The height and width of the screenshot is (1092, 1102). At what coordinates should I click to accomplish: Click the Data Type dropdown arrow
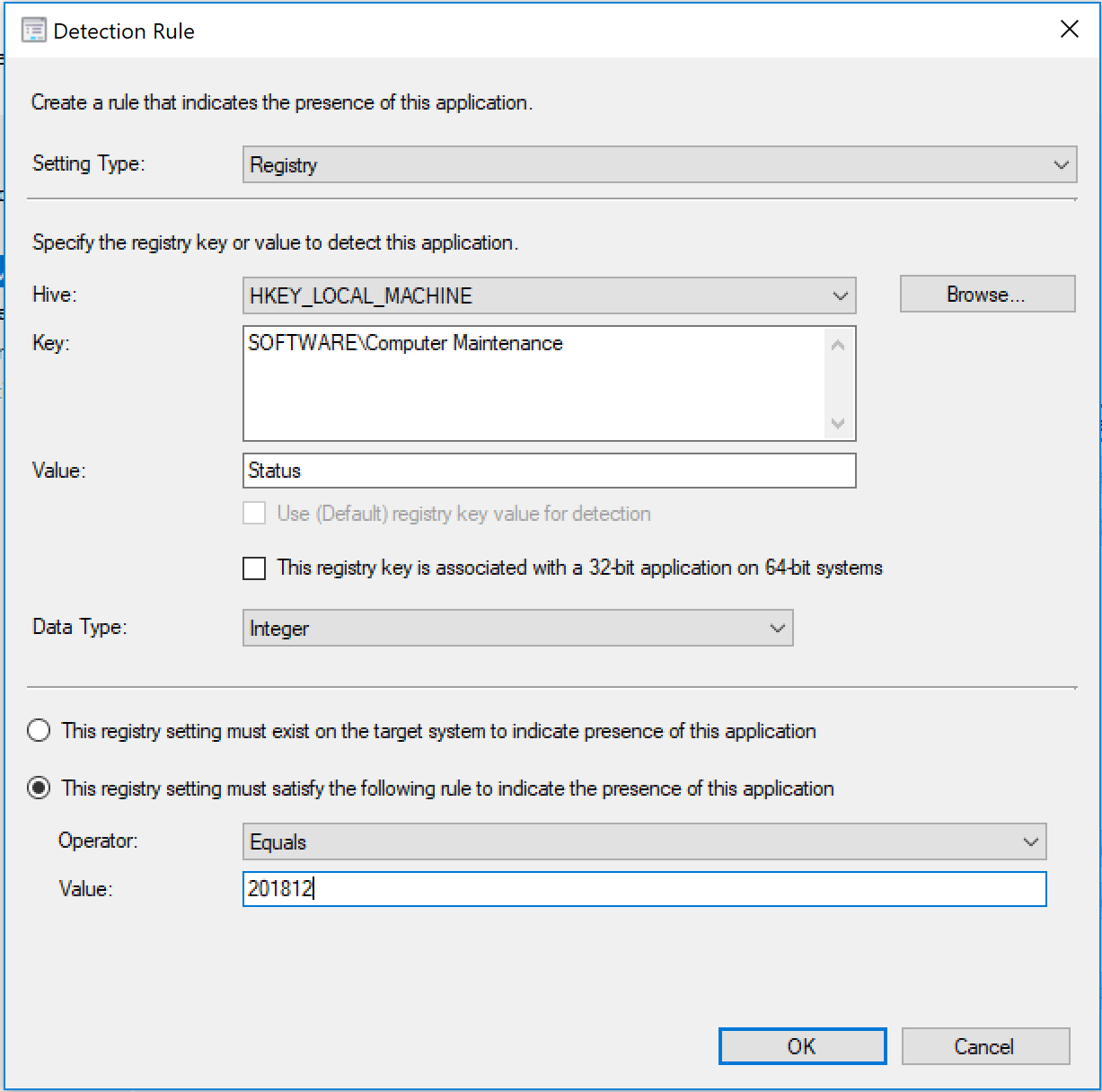pos(776,628)
